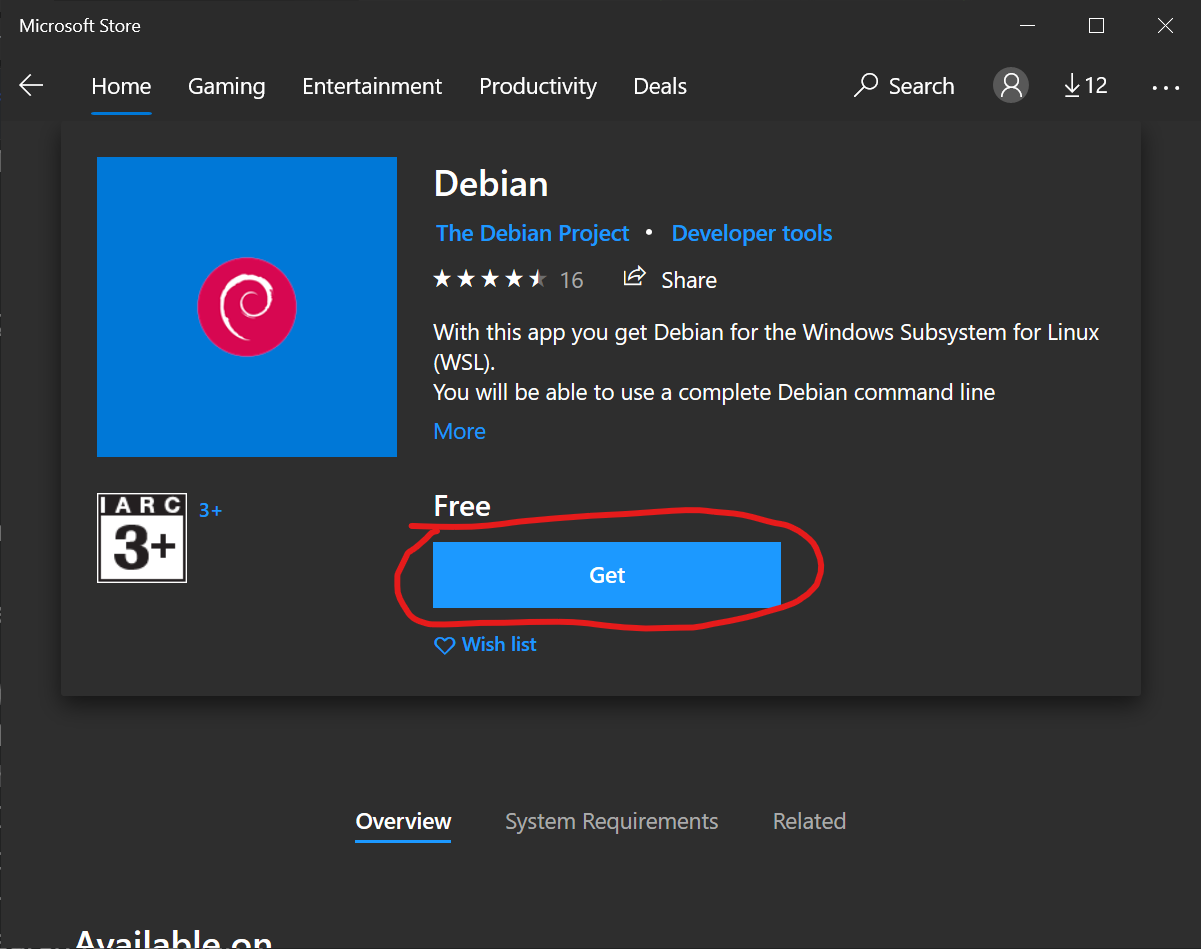The height and width of the screenshot is (949, 1201).
Task: Go back with the back arrow
Action: tap(31, 86)
